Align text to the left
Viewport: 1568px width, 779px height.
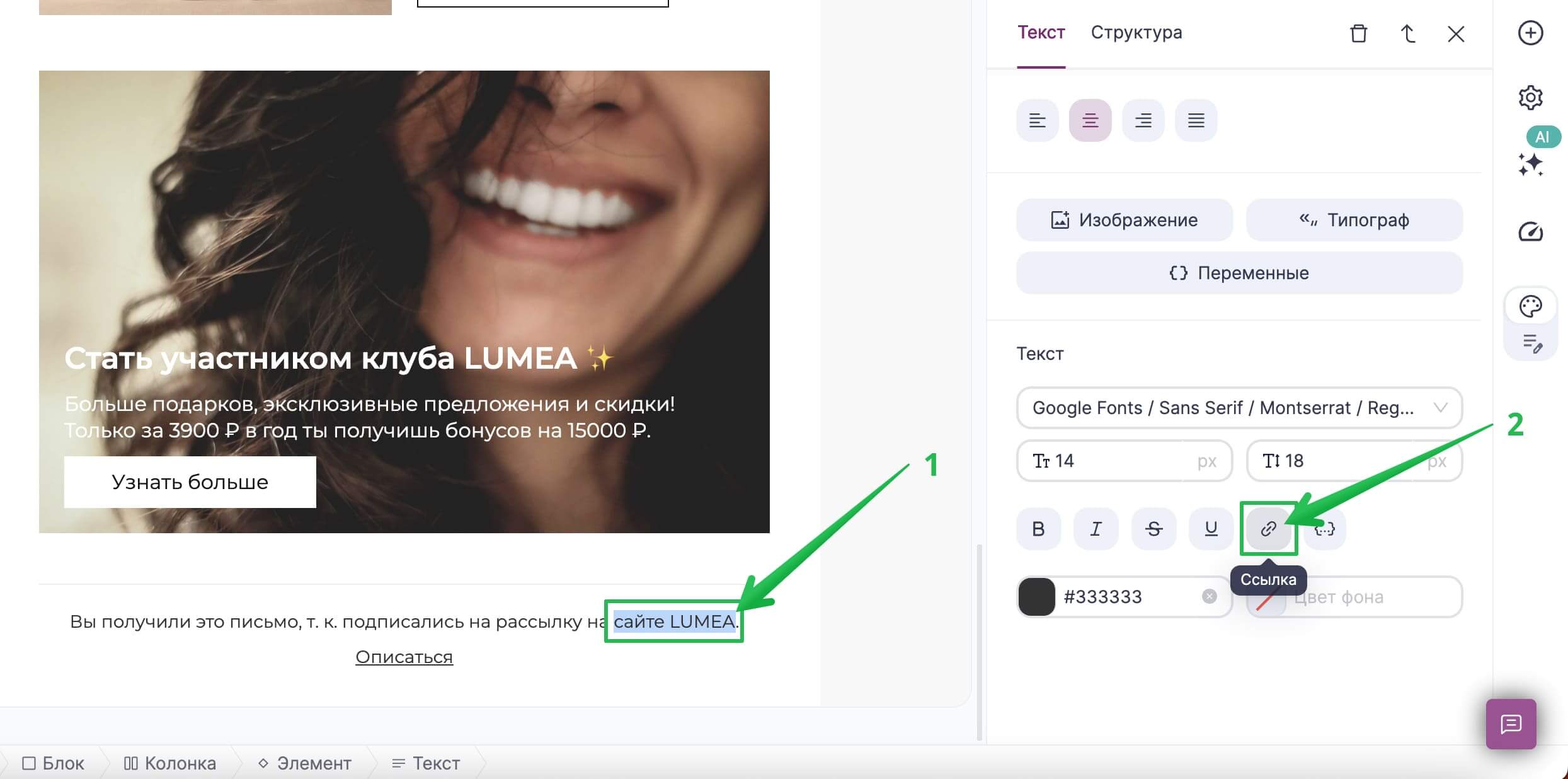(x=1037, y=120)
